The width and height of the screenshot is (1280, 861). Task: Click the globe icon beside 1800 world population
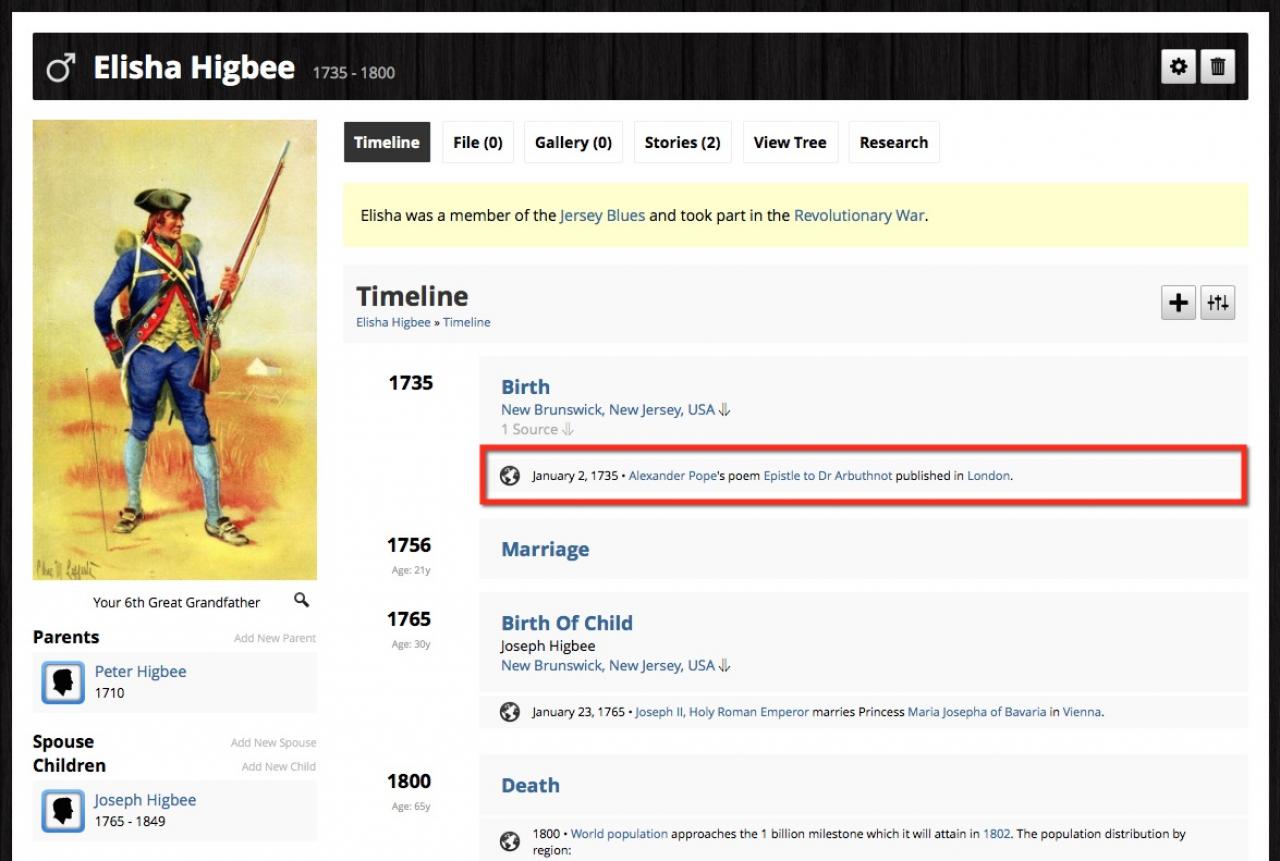(x=510, y=841)
